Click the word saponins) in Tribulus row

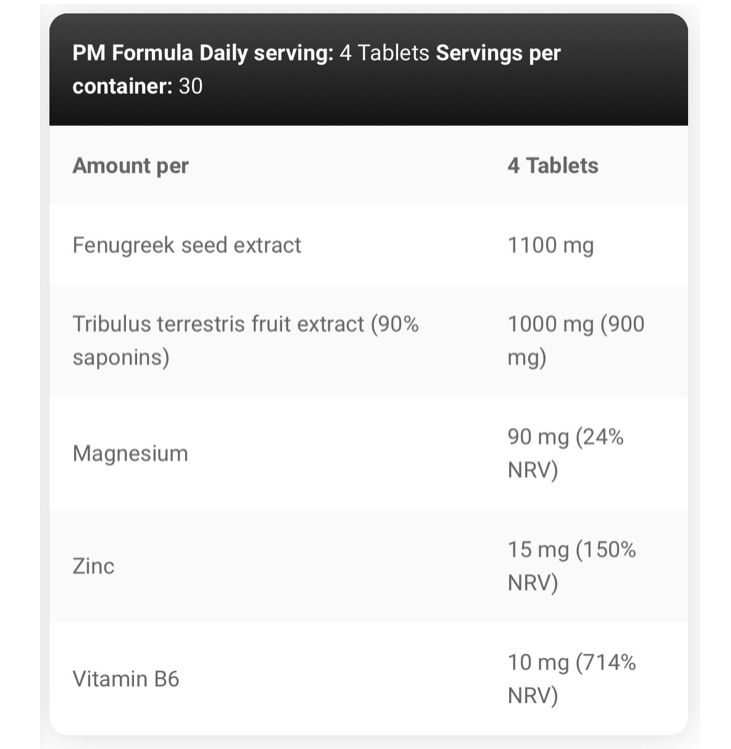(121, 357)
